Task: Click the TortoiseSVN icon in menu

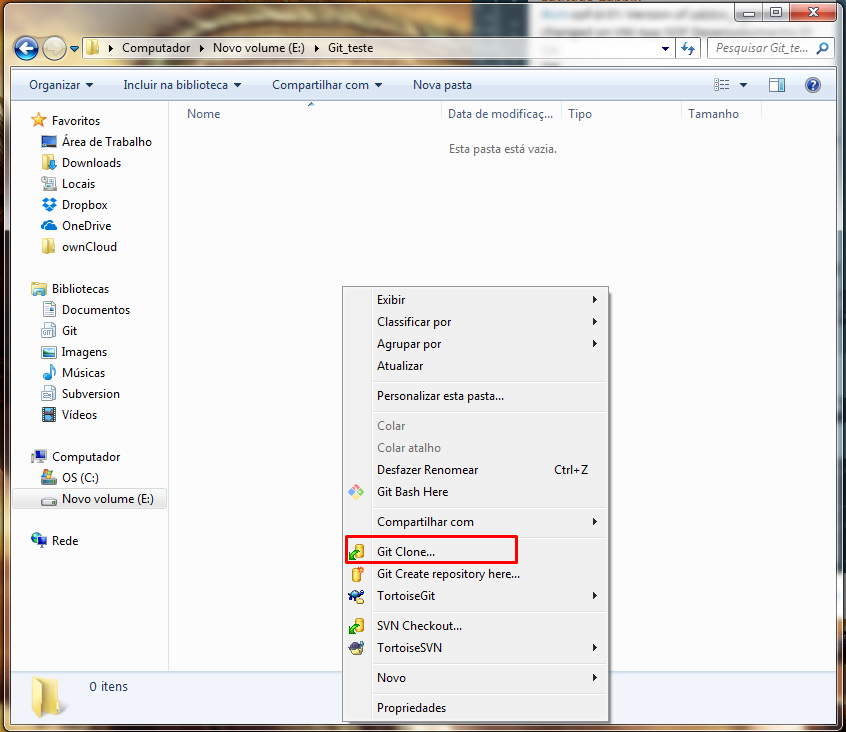Action: (356, 648)
